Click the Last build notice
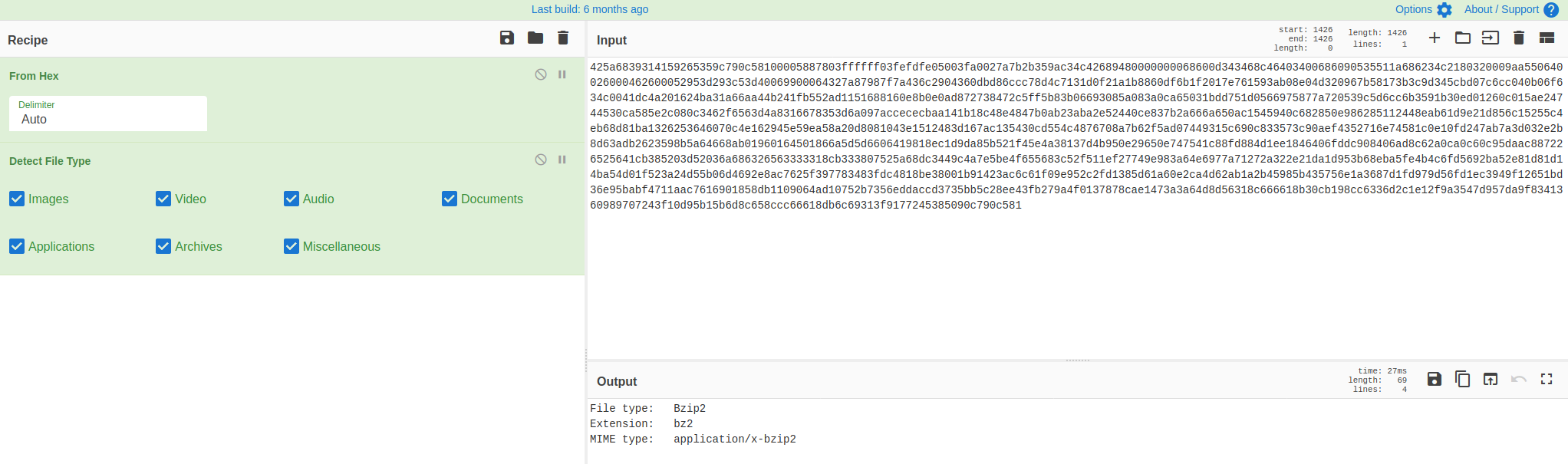The image size is (1568, 464). coord(589,9)
